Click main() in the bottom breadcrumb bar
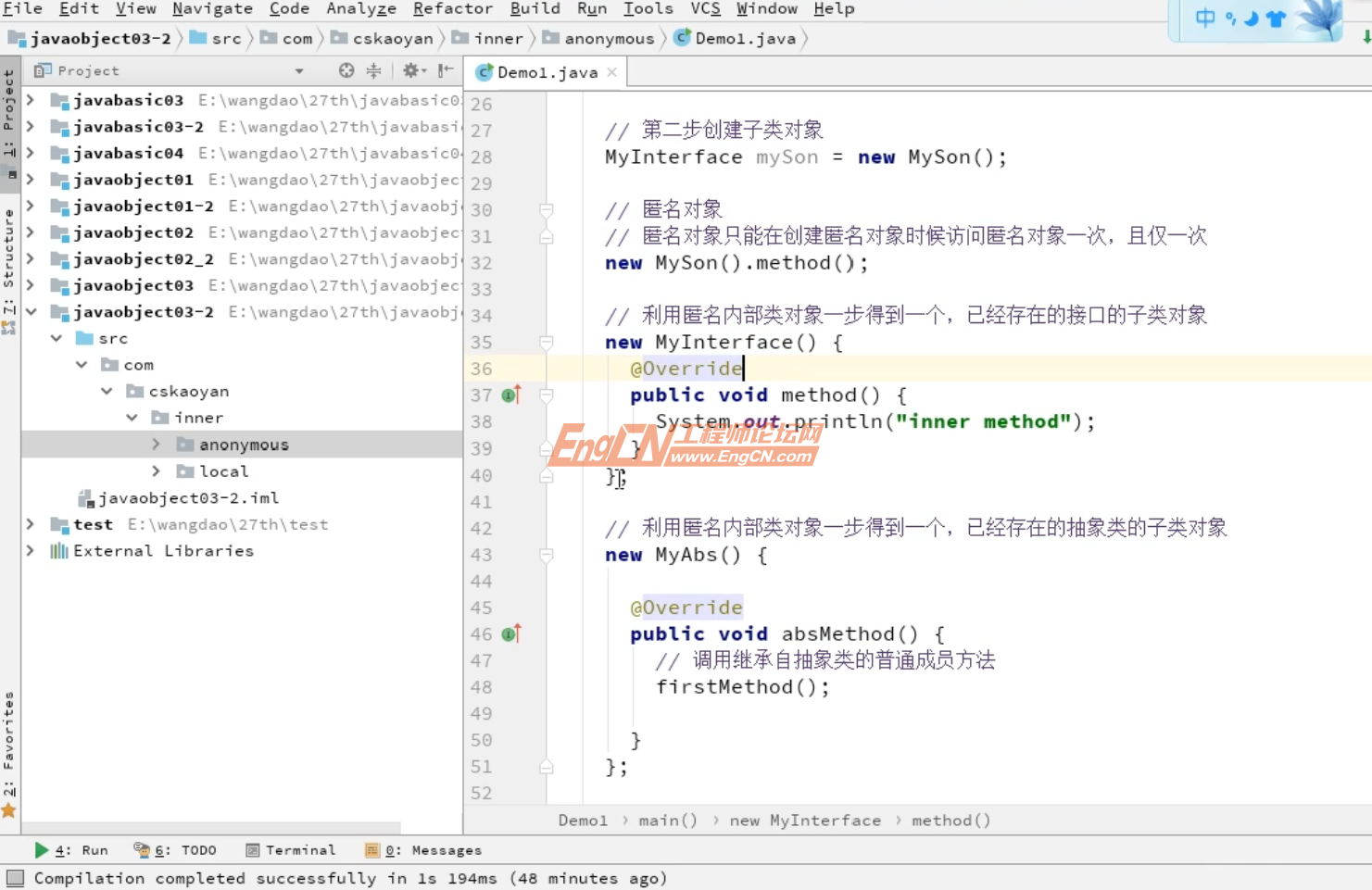 666,821
